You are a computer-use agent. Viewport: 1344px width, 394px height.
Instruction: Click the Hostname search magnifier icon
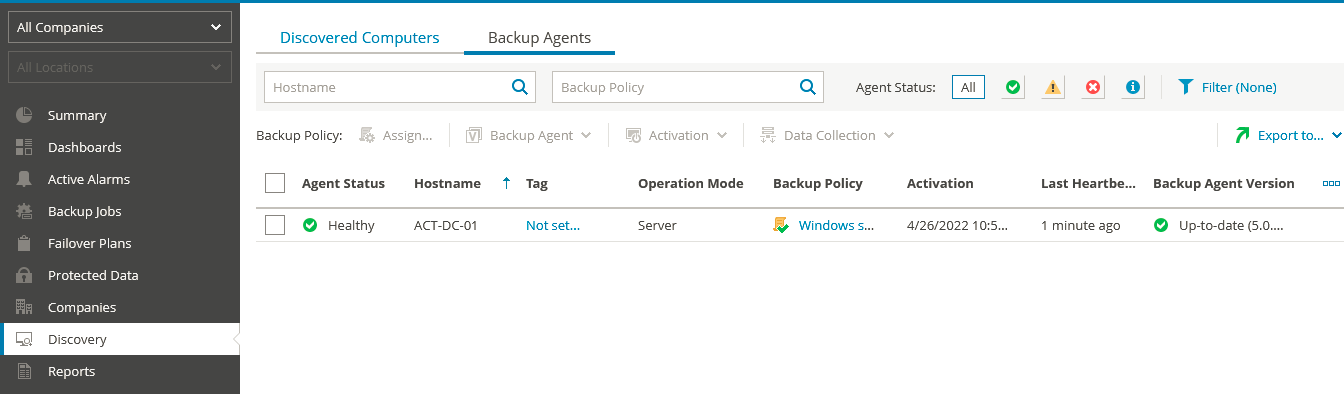(520, 87)
